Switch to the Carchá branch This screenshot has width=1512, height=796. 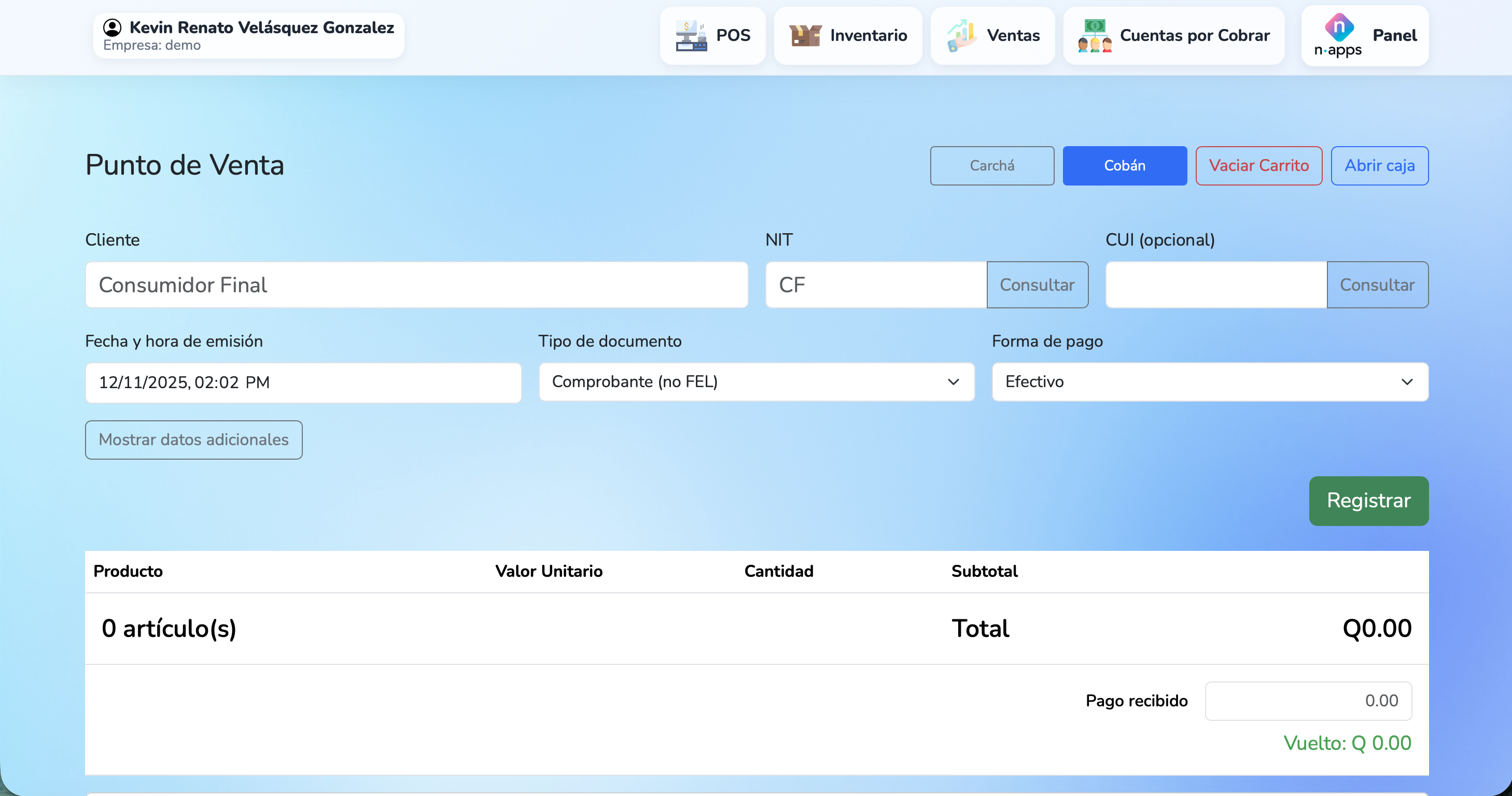pos(991,166)
